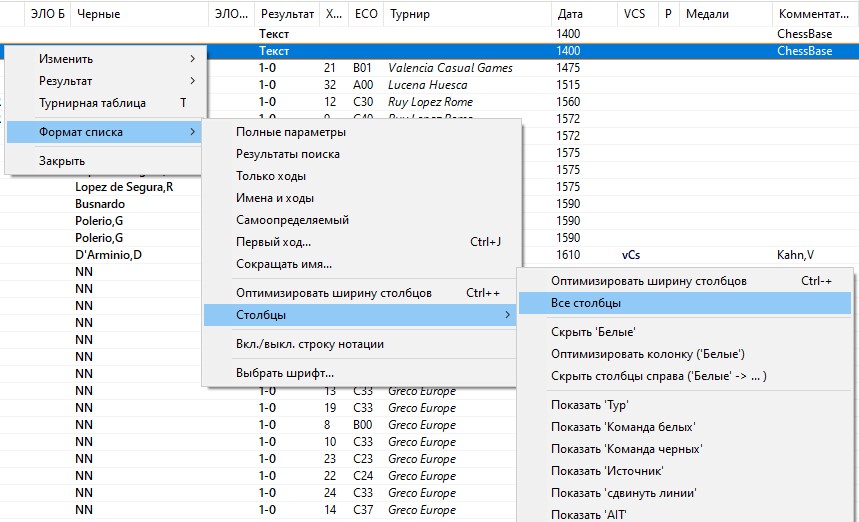
Task: Select Greco Europe row with ECO C24
Action: tap(422, 475)
